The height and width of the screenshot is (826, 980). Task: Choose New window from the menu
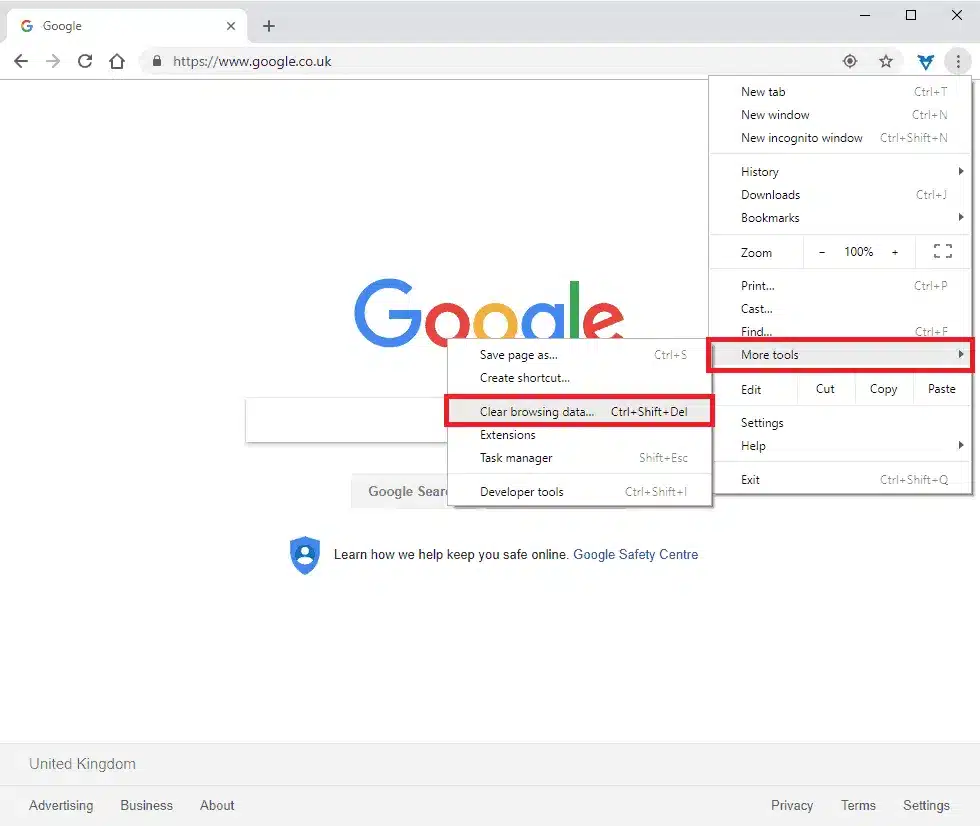[841, 115]
